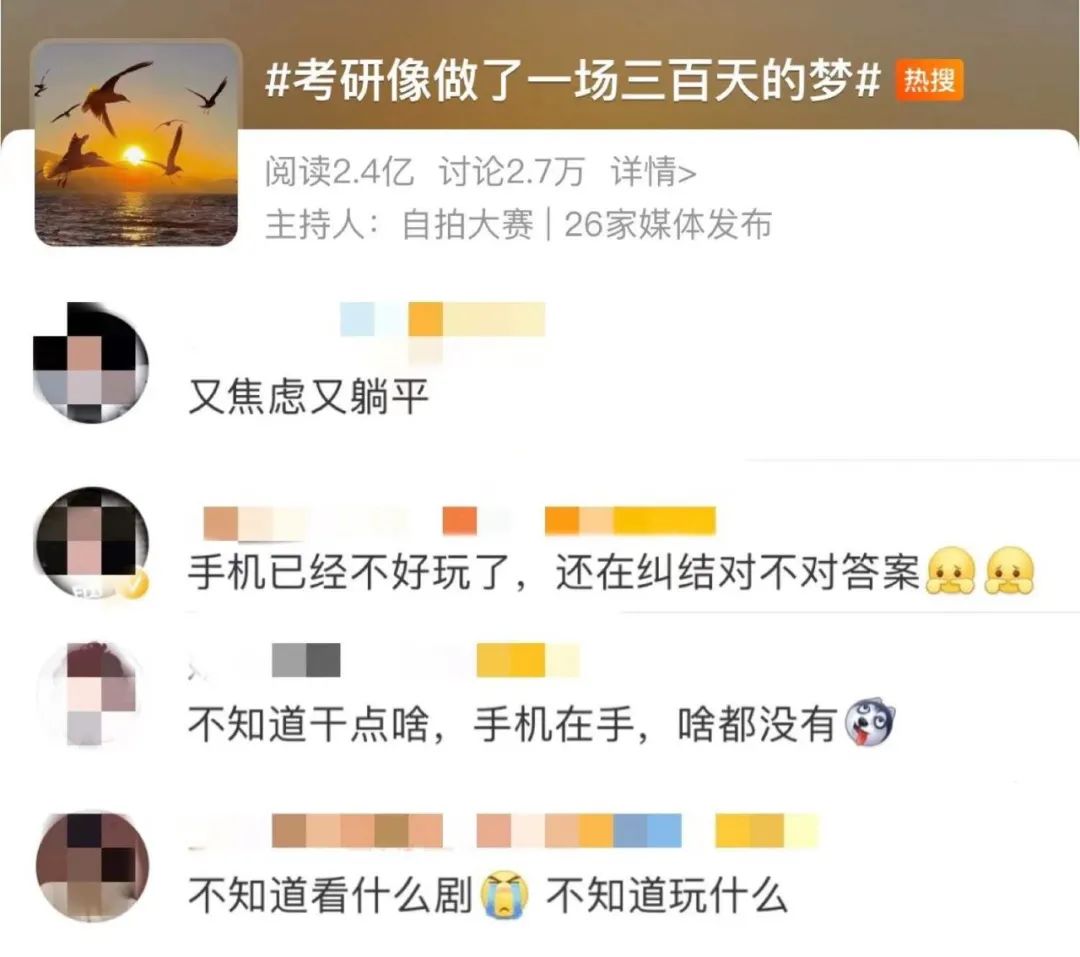Click the gold verified badge on second avatar
1080x957 pixels.
coord(136,584)
